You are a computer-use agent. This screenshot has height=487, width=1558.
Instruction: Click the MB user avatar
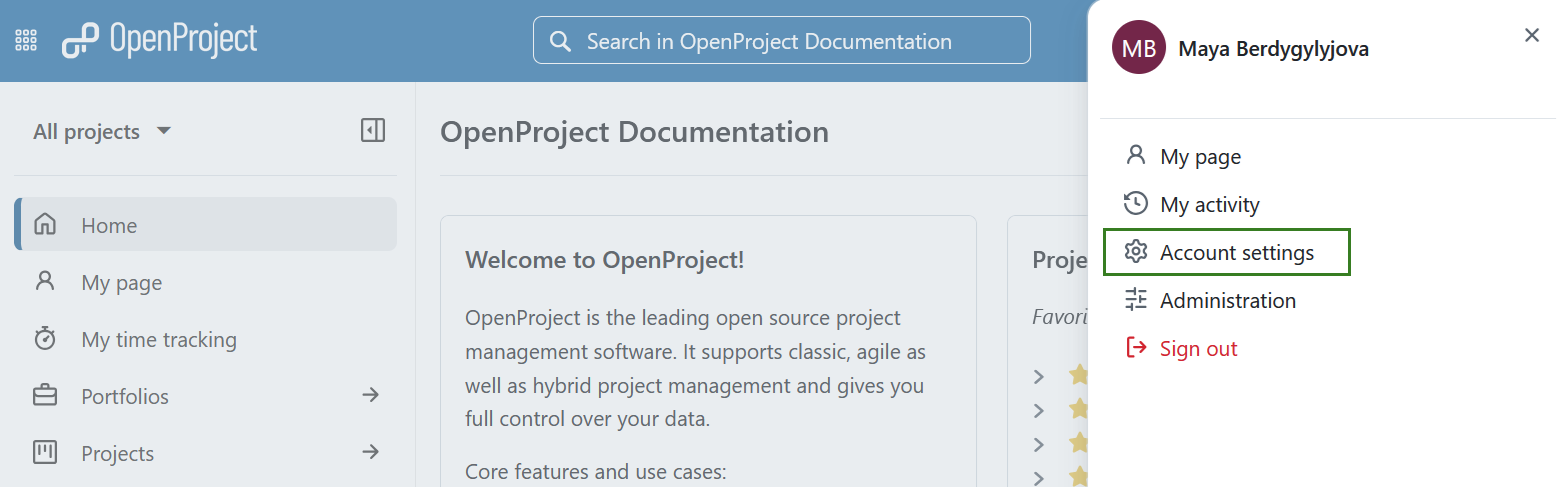[1138, 48]
